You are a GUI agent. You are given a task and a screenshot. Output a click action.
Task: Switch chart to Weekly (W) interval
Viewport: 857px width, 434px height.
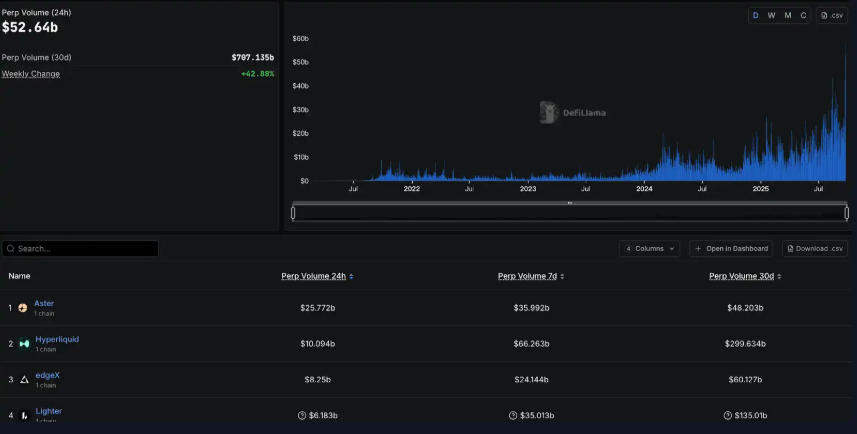[771, 15]
